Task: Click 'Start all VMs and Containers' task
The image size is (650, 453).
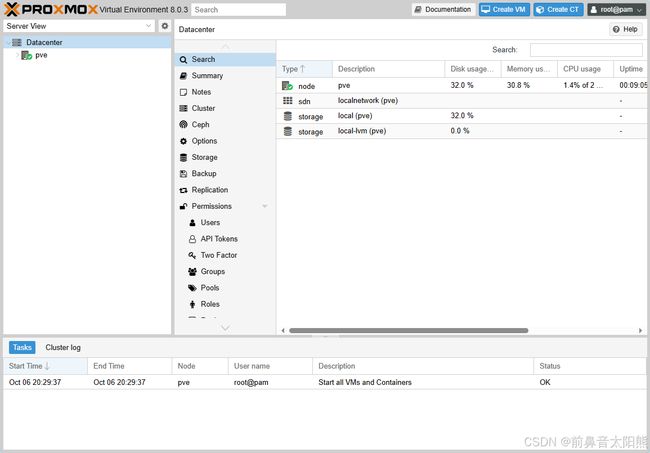Action: click(x=365, y=382)
